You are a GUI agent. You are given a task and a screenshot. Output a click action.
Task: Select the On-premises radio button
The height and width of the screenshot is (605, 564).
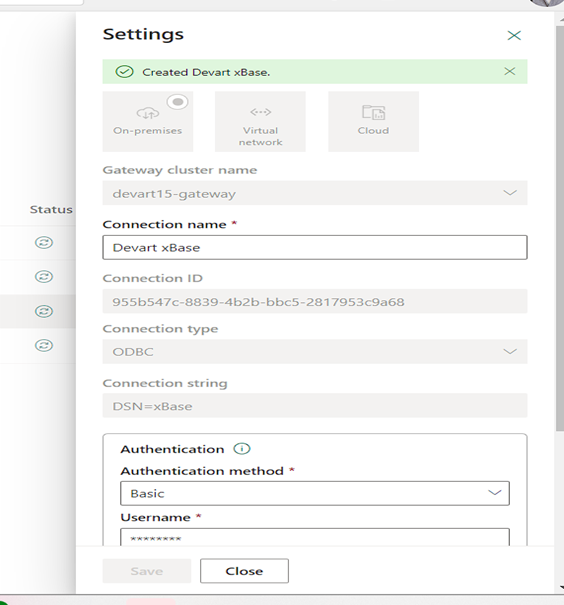(177, 102)
